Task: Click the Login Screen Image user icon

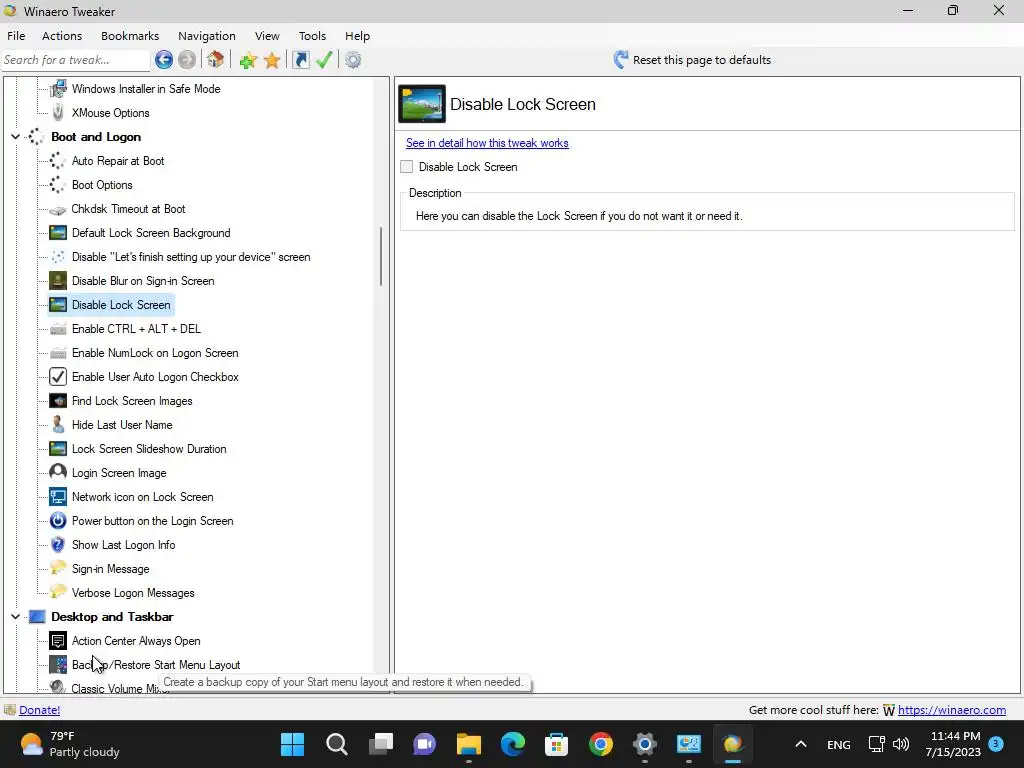Action: coord(57,473)
